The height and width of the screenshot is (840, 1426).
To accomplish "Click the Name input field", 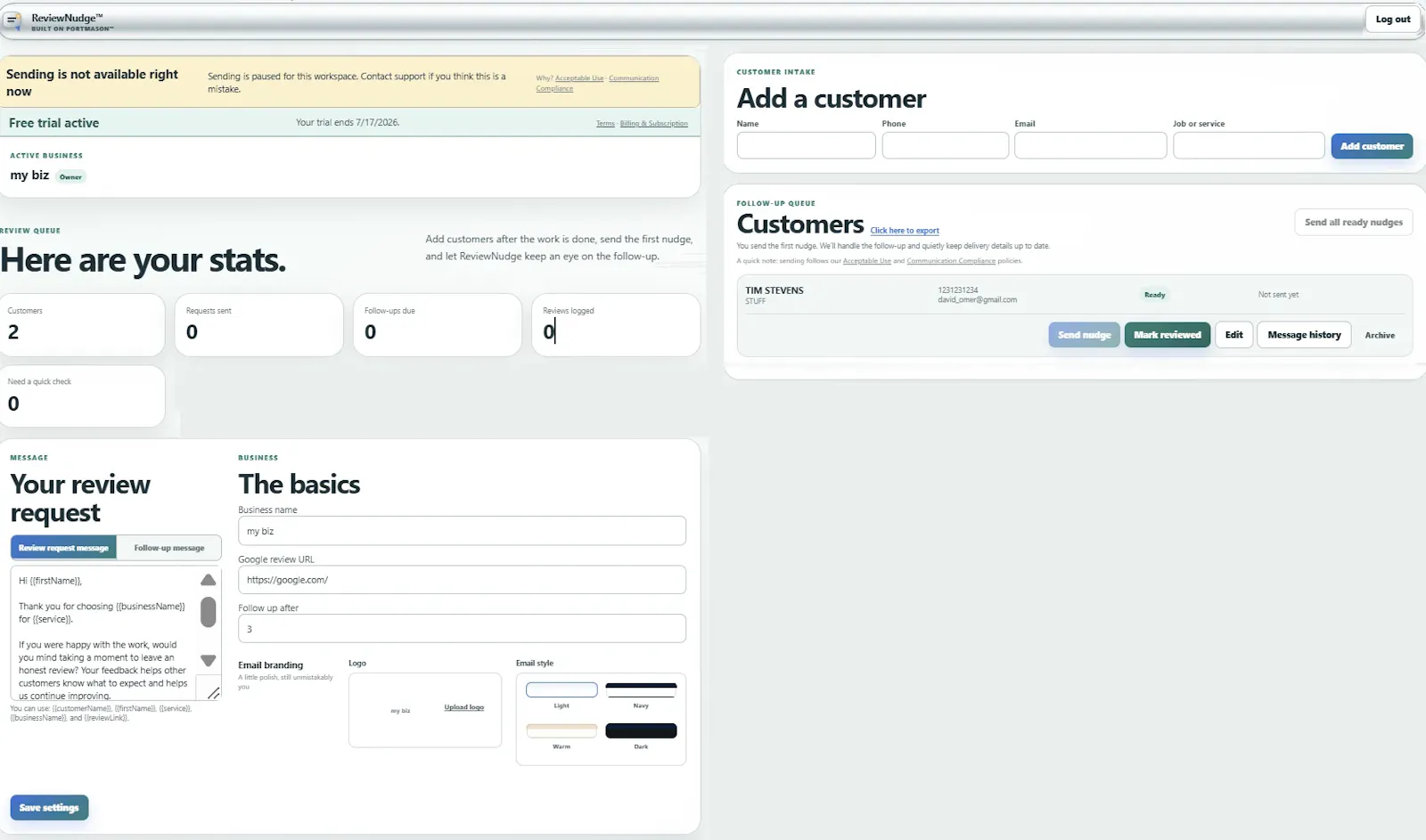I will coord(806,145).
